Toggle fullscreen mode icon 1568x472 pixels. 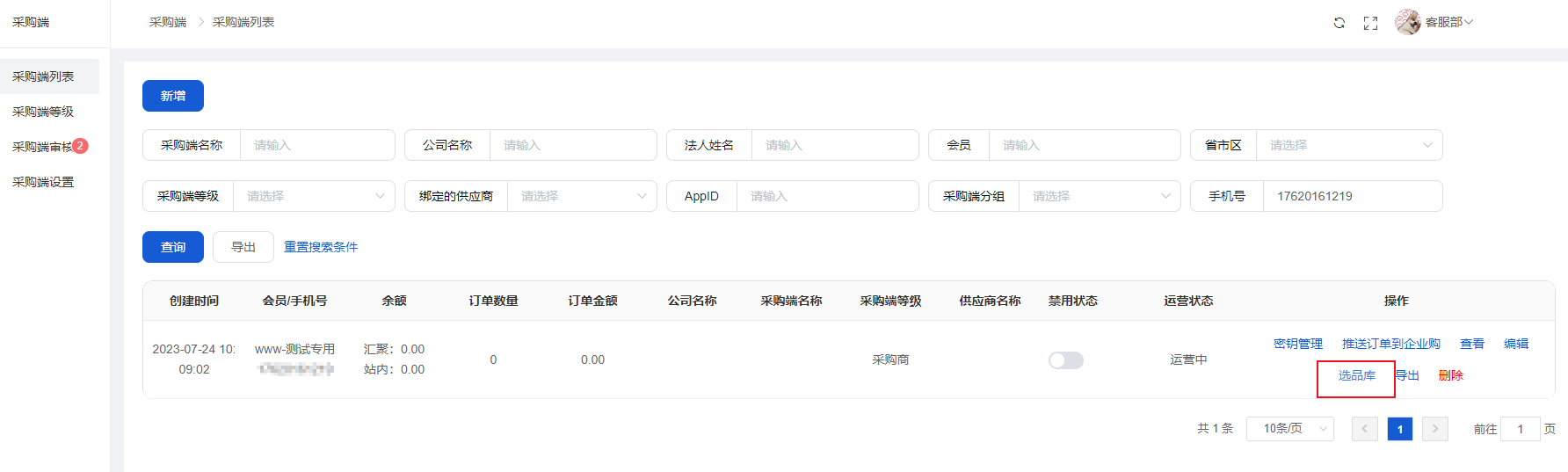pyautogui.click(x=1370, y=23)
